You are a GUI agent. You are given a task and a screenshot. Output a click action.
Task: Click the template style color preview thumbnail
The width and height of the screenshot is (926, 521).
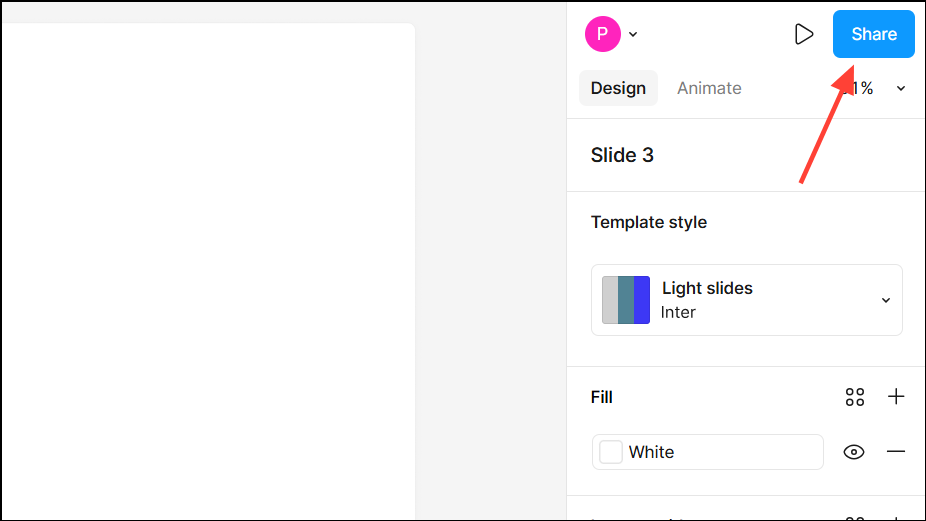pos(626,300)
